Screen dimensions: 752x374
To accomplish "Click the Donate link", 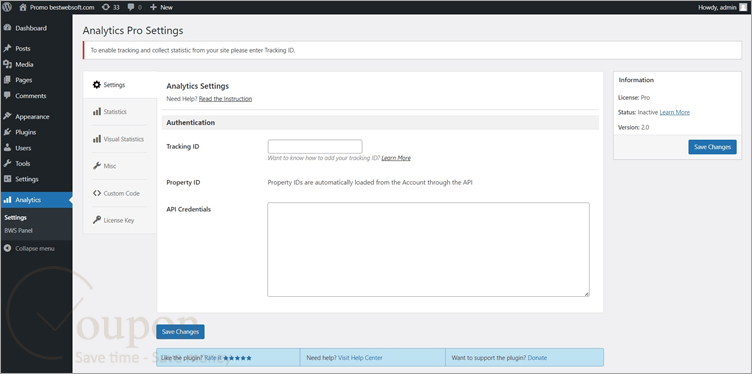I will point(537,358).
